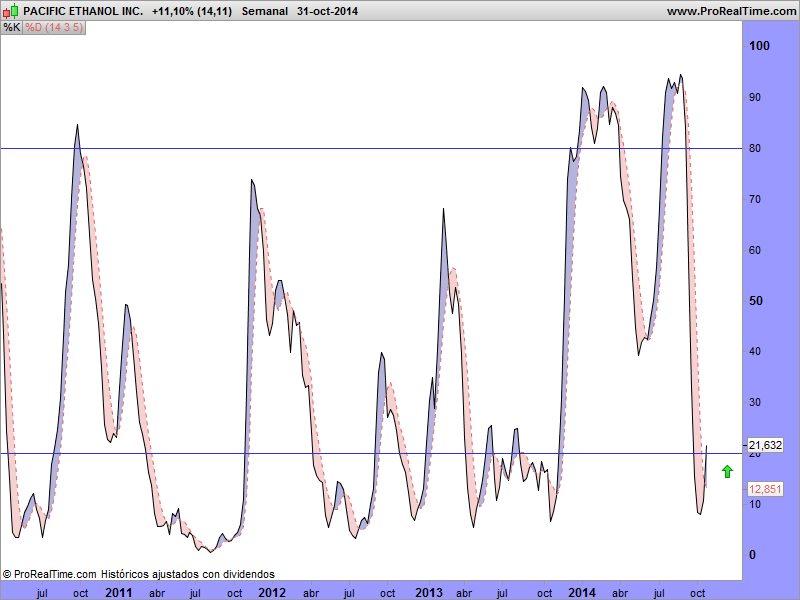Click the 30 level on the axis
The height and width of the screenshot is (600, 800).
point(755,403)
